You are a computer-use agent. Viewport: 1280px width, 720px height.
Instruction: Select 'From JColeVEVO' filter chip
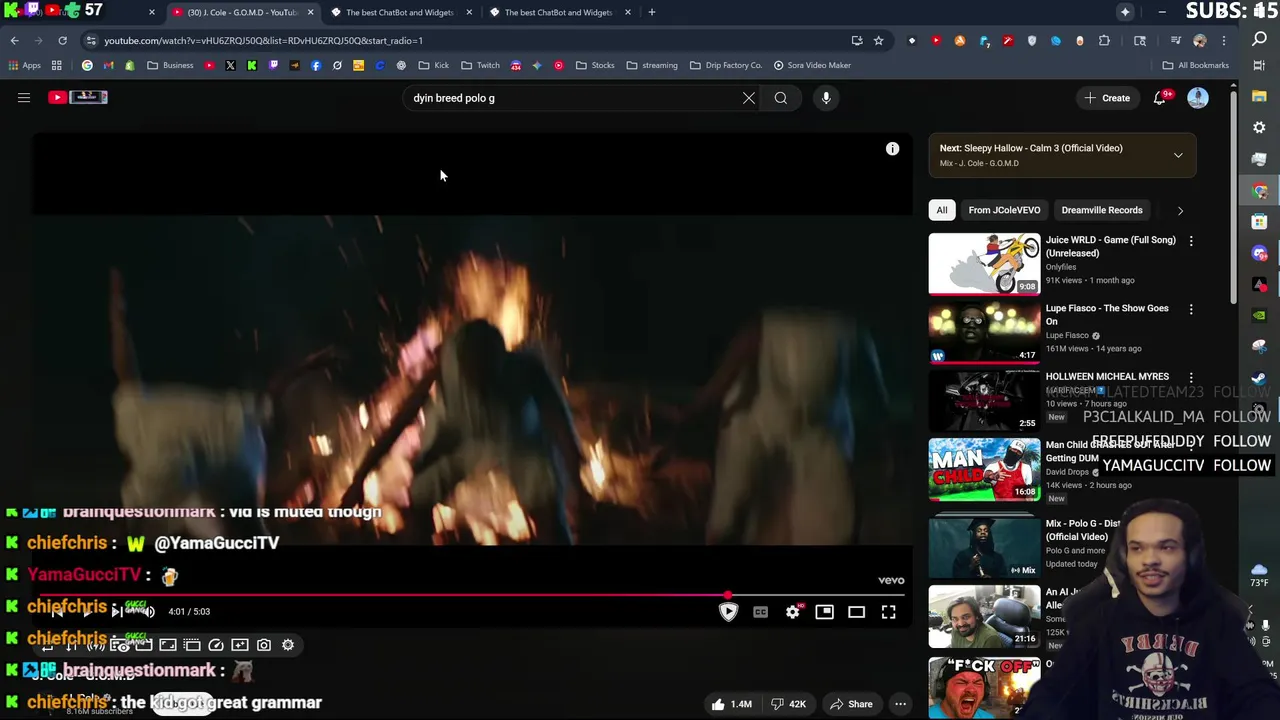tap(1004, 210)
